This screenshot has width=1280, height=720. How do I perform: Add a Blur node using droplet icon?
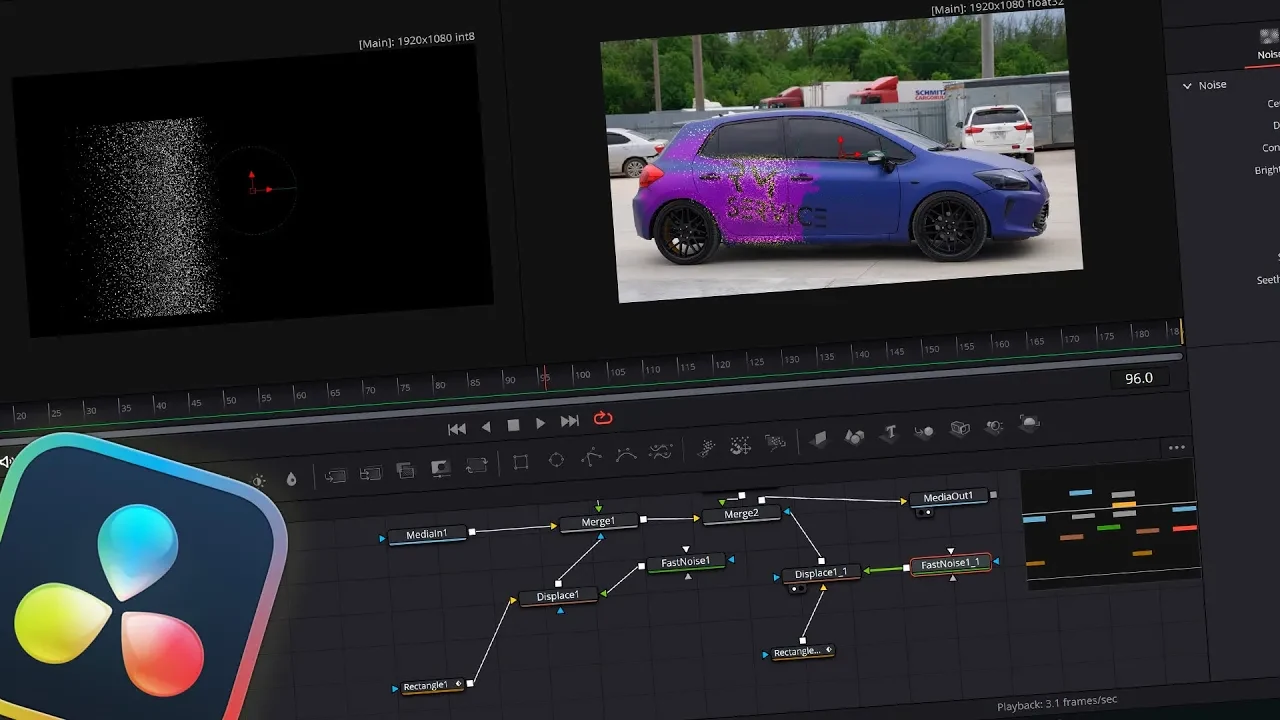tap(291, 479)
